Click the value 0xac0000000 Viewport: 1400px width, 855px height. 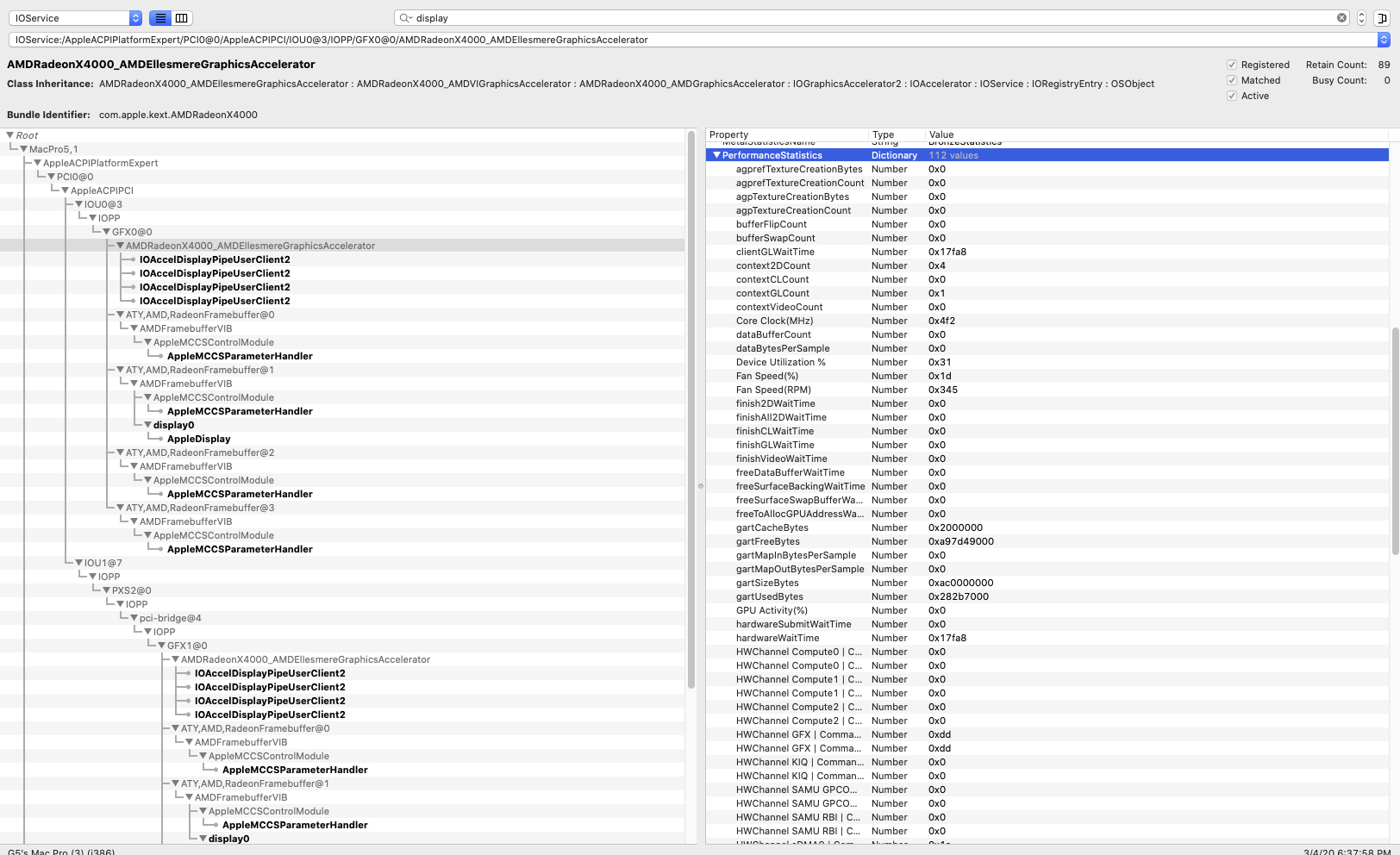pyautogui.click(x=960, y=583)
